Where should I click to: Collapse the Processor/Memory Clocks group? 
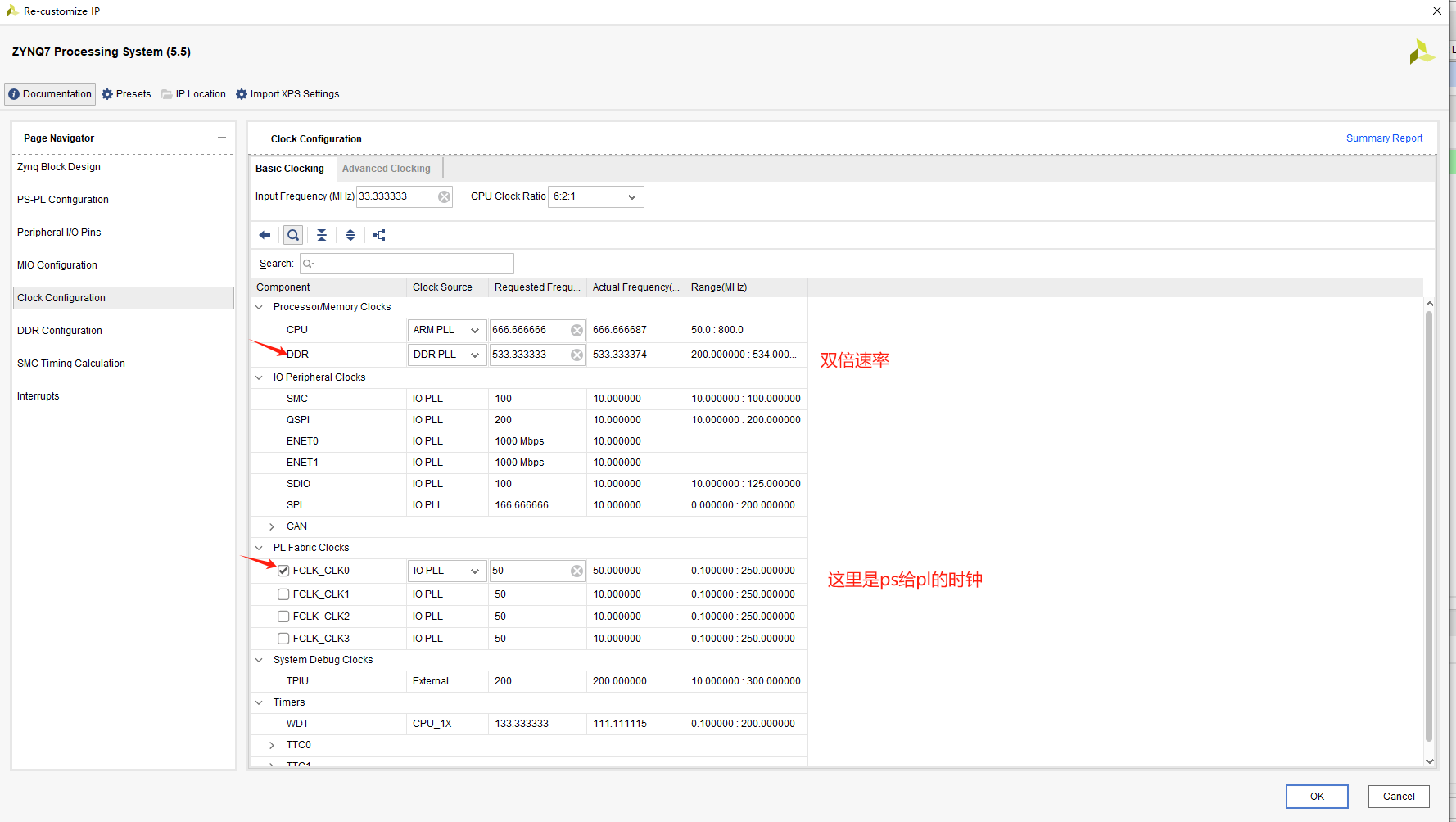tap(260, 307)
